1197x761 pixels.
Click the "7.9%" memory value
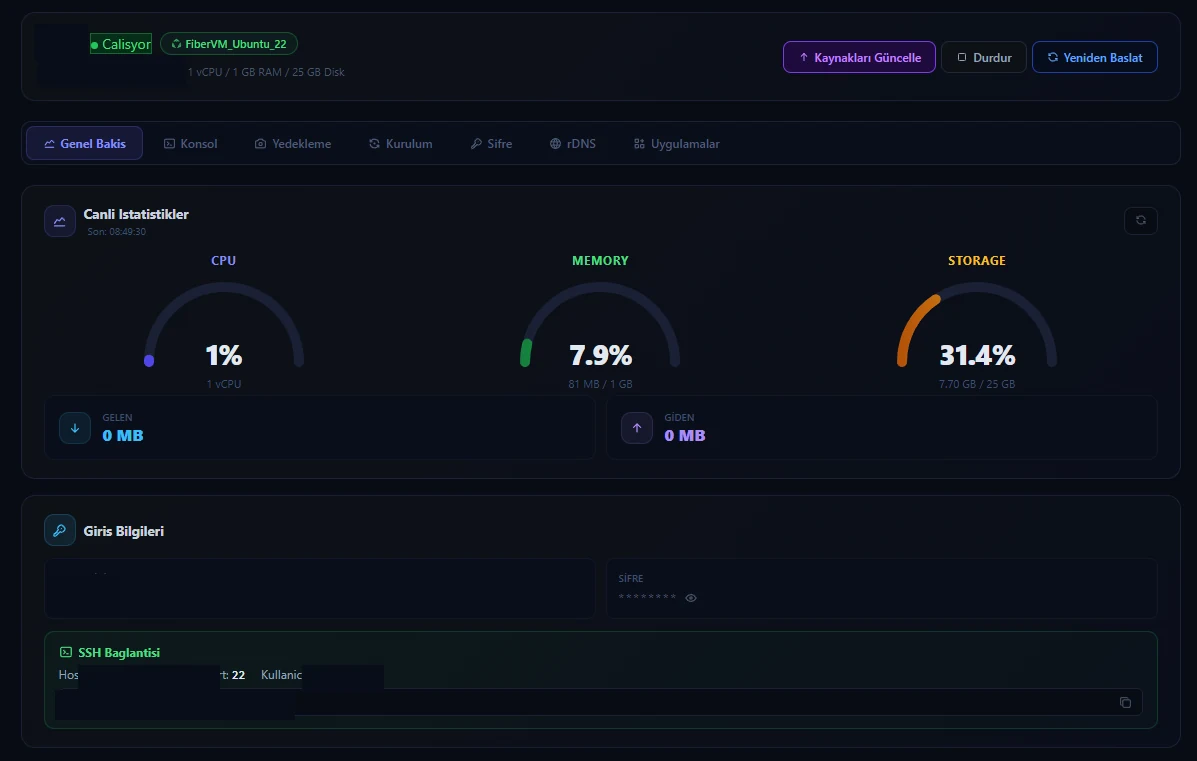(601, 355)
